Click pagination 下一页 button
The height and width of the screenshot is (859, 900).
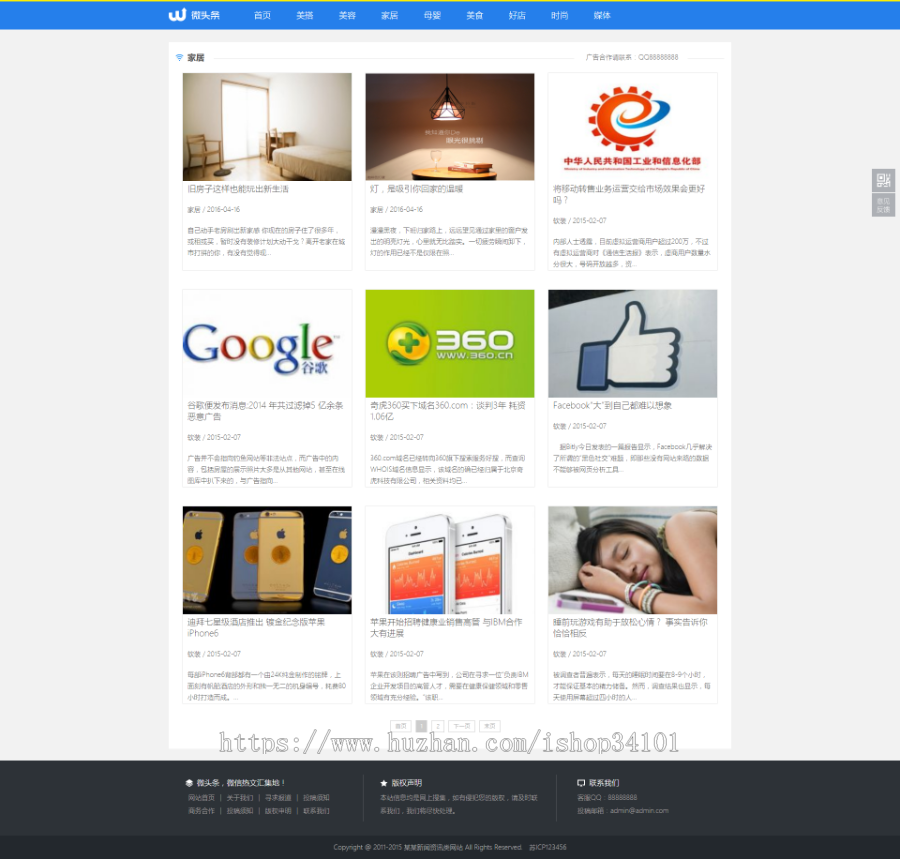point(461,726)
